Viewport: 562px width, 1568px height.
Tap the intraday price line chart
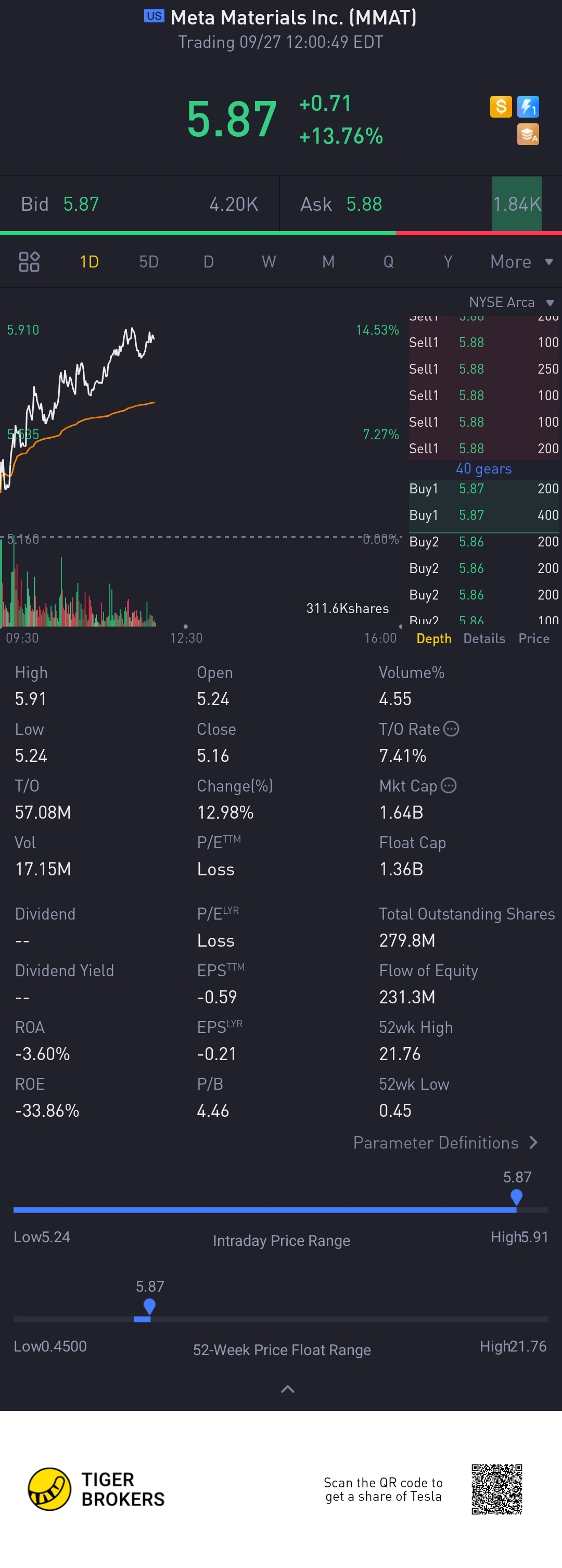[x=78, y=408]
